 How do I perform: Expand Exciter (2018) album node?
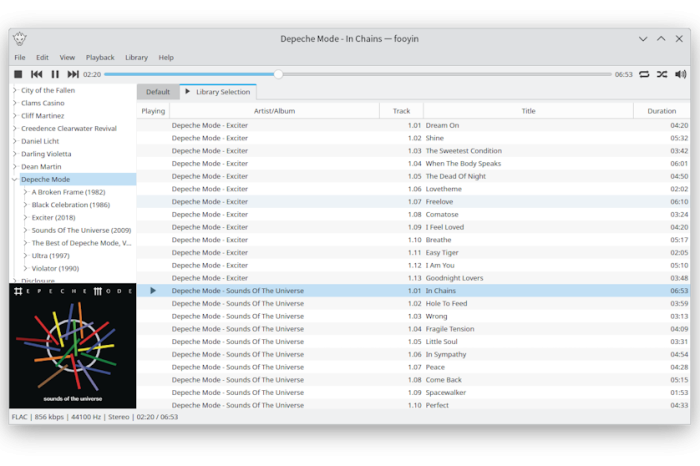(26, 217)
